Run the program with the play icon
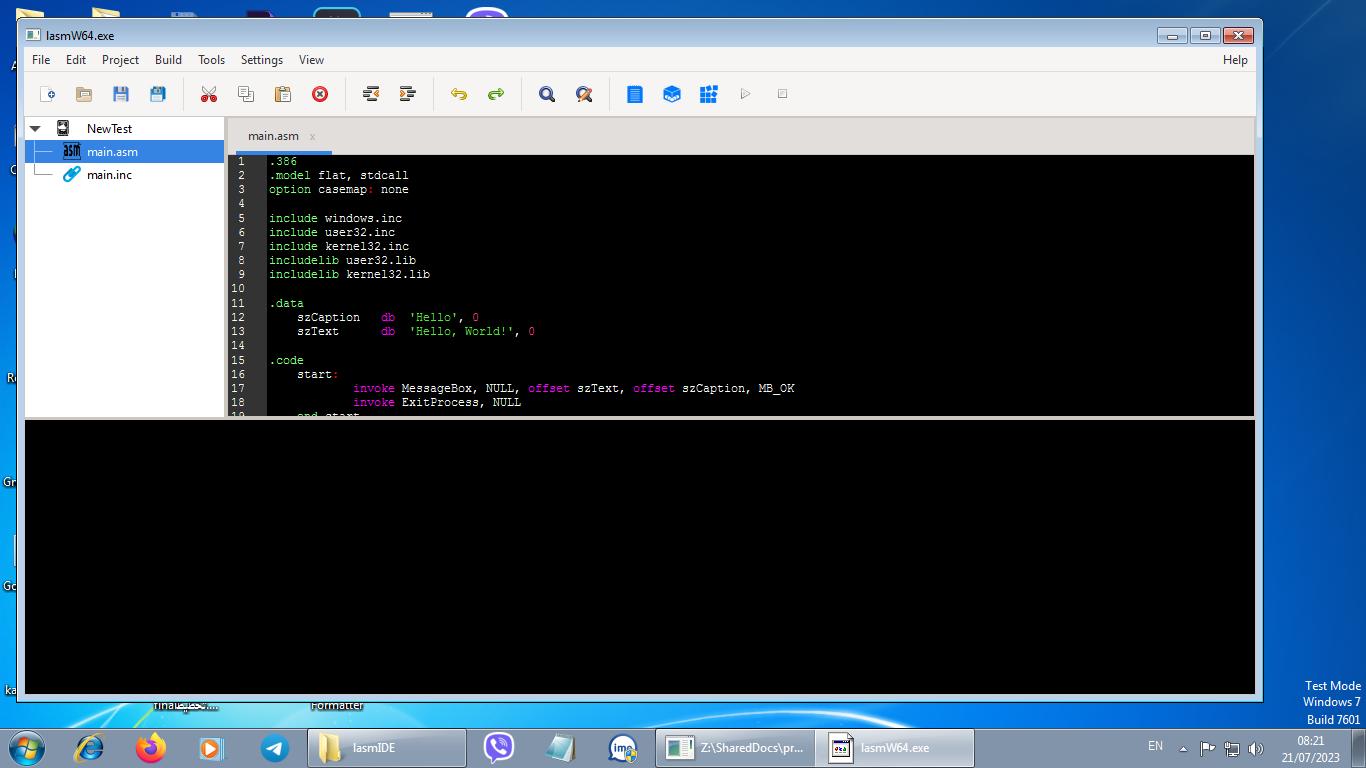Image resolution: width=1366 pixels, height=768 pixels. coord(745,94)
